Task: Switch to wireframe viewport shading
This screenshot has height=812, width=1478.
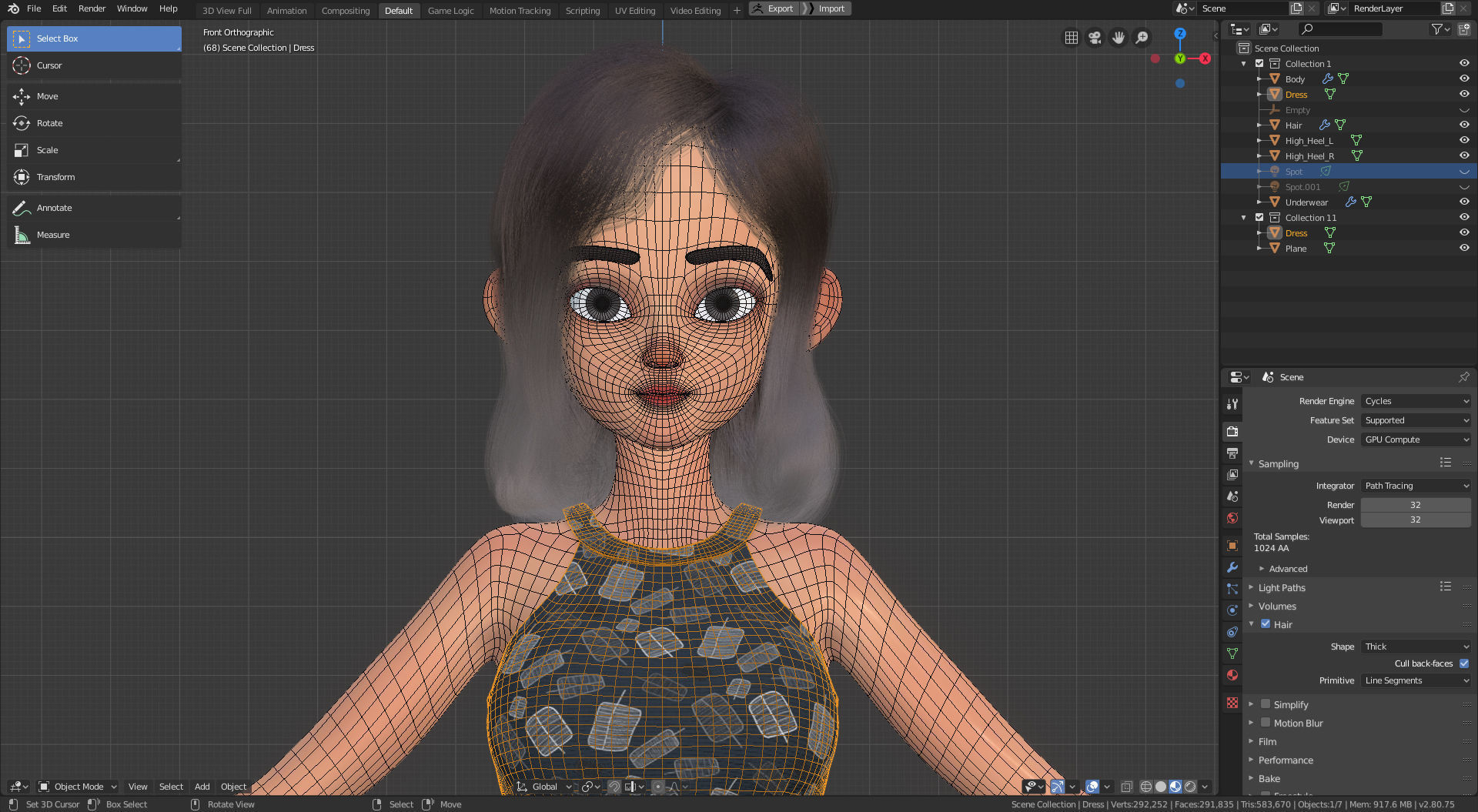Action: pos(1146,787)
